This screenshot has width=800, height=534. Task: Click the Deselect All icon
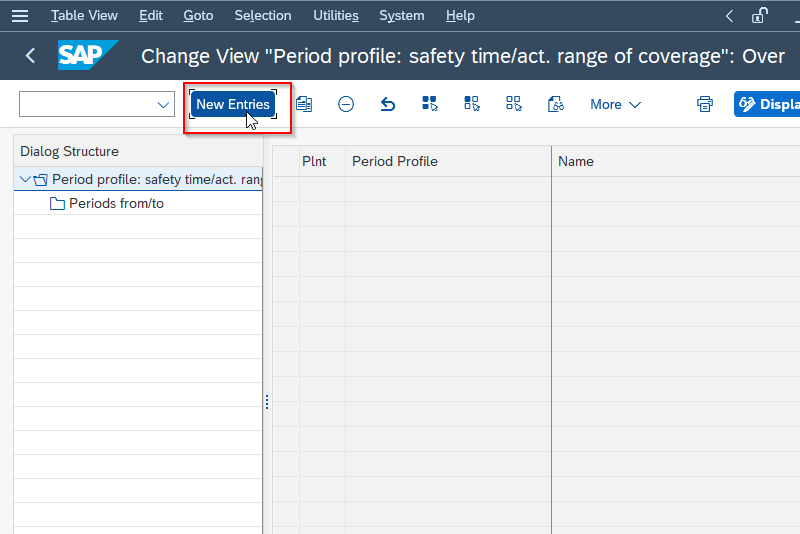(513, 104)
